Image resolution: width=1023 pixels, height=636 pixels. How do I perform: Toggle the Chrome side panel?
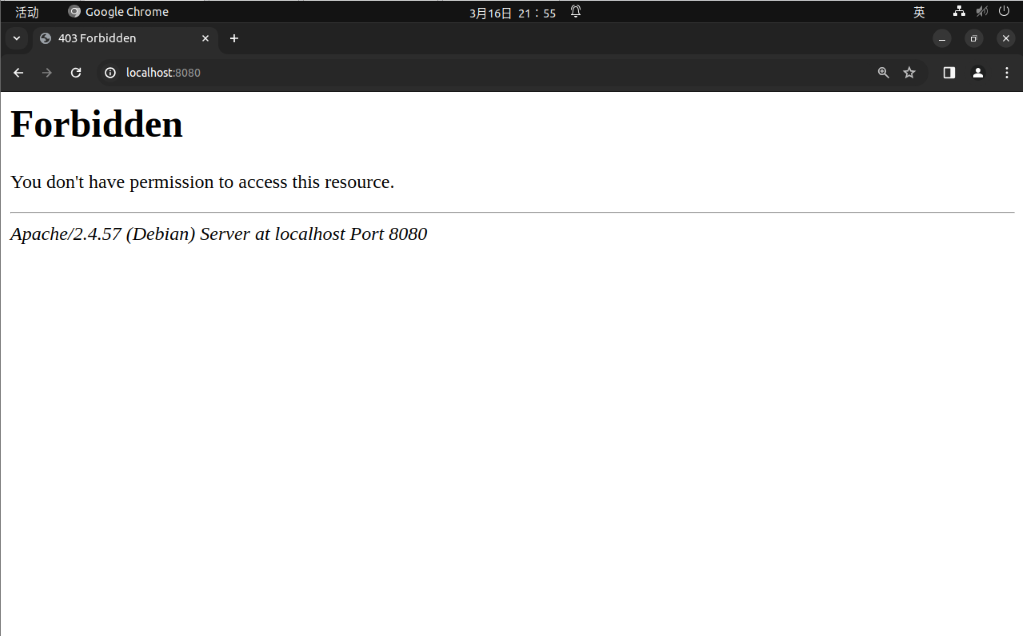[949, 73]
